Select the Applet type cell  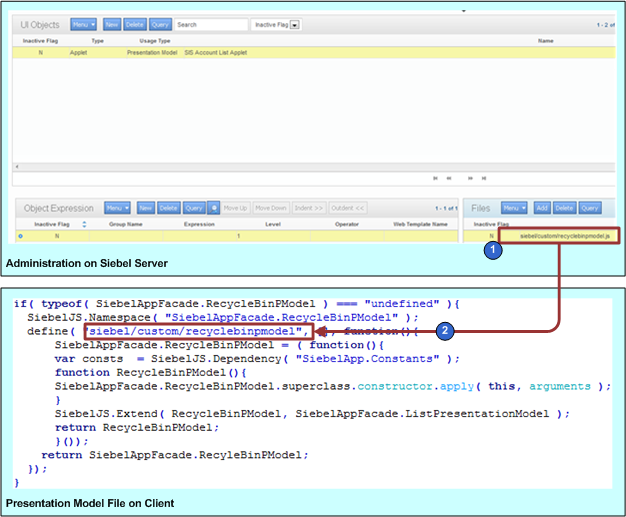tap(78, 53)
